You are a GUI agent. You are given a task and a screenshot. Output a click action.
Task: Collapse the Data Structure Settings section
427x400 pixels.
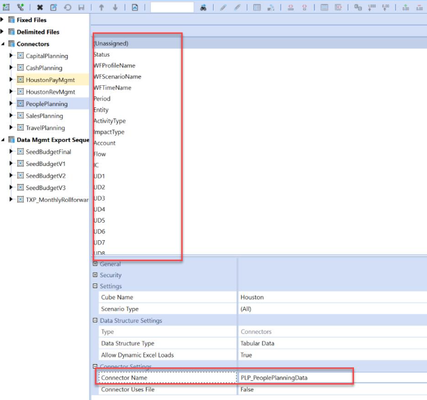95,320
